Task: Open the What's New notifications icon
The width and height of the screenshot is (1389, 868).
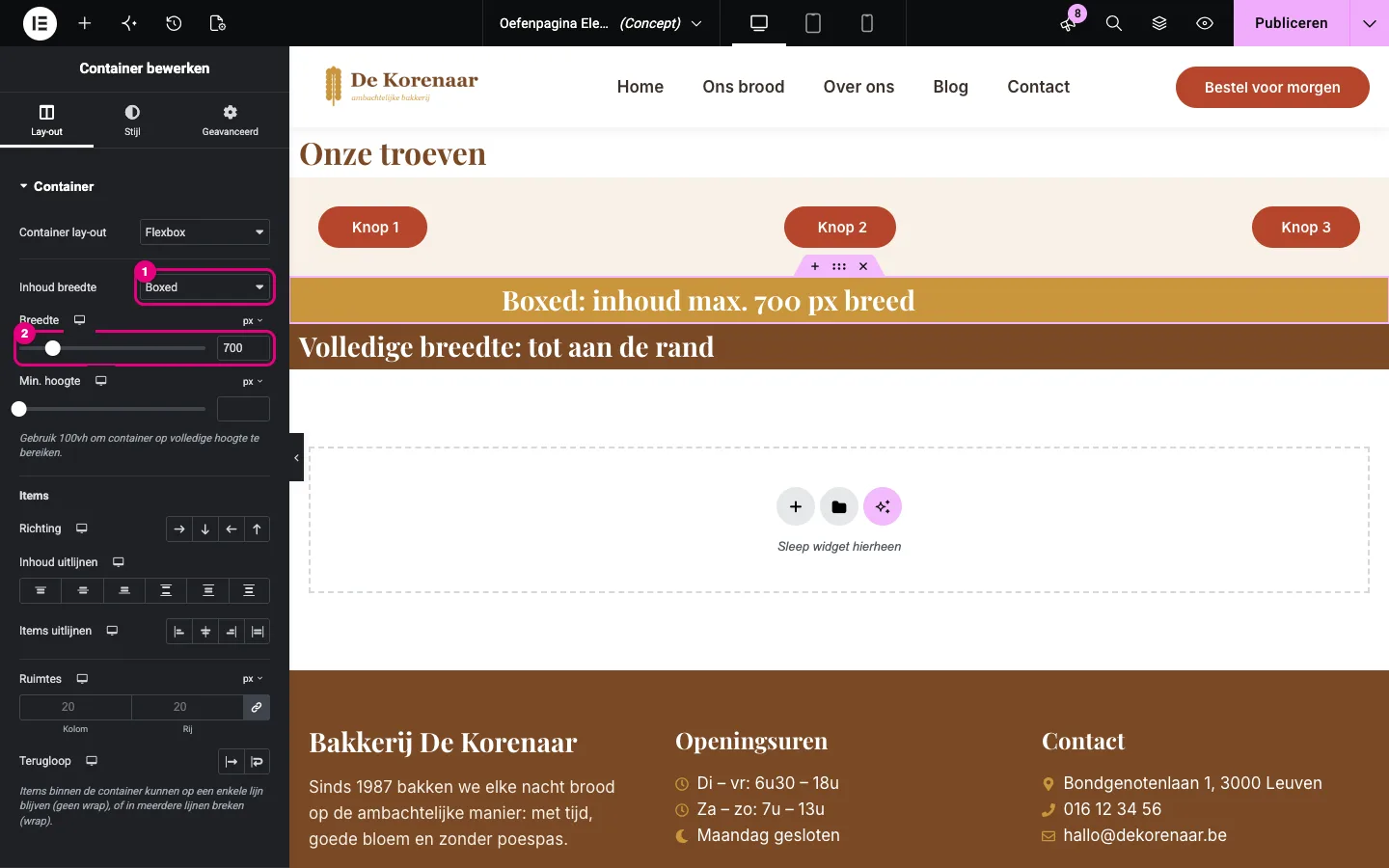Action: click(x=1068, y=23)
